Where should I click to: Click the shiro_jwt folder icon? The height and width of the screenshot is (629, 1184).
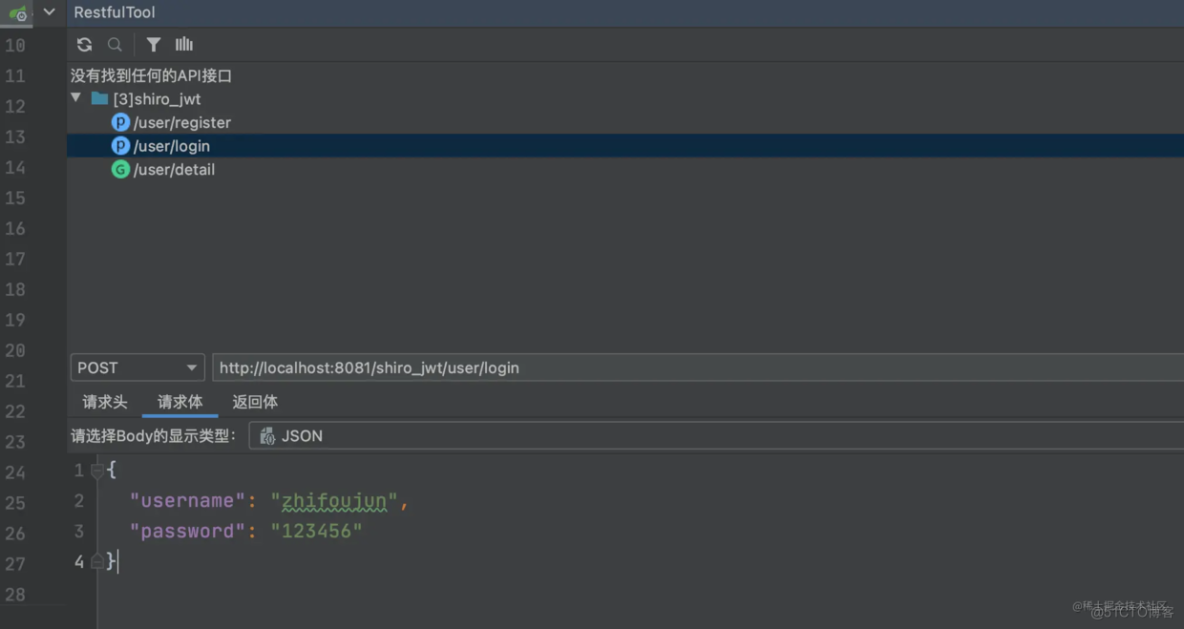(x=99, y=99)
